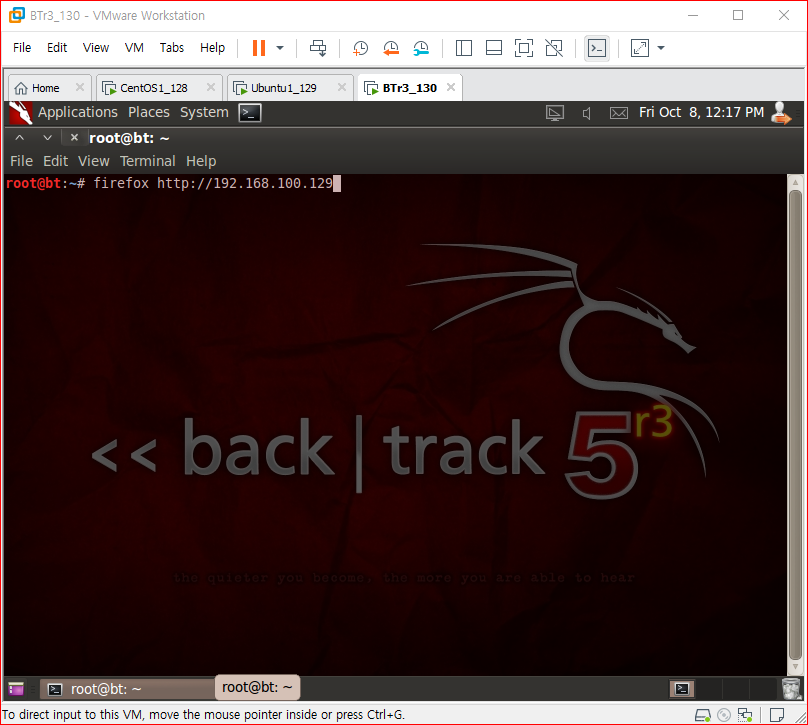
Task: Open the clock showing Fri Oct 8
Action: [x=701, y=112]
